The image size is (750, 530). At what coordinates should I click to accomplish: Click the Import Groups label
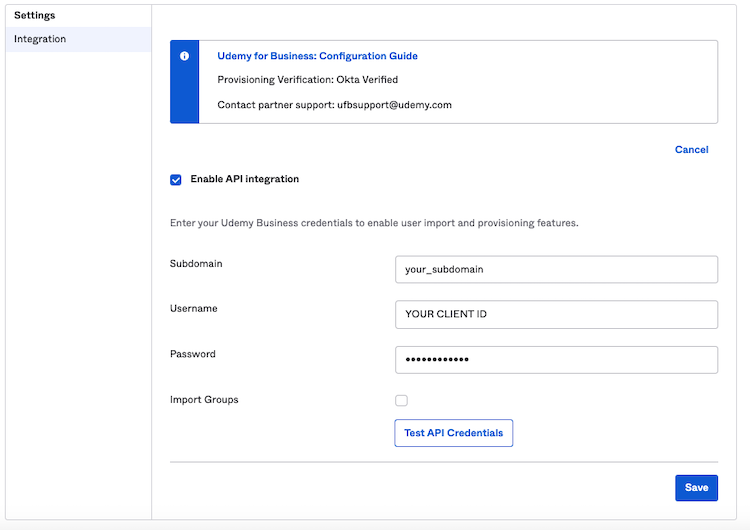point(204,400)
